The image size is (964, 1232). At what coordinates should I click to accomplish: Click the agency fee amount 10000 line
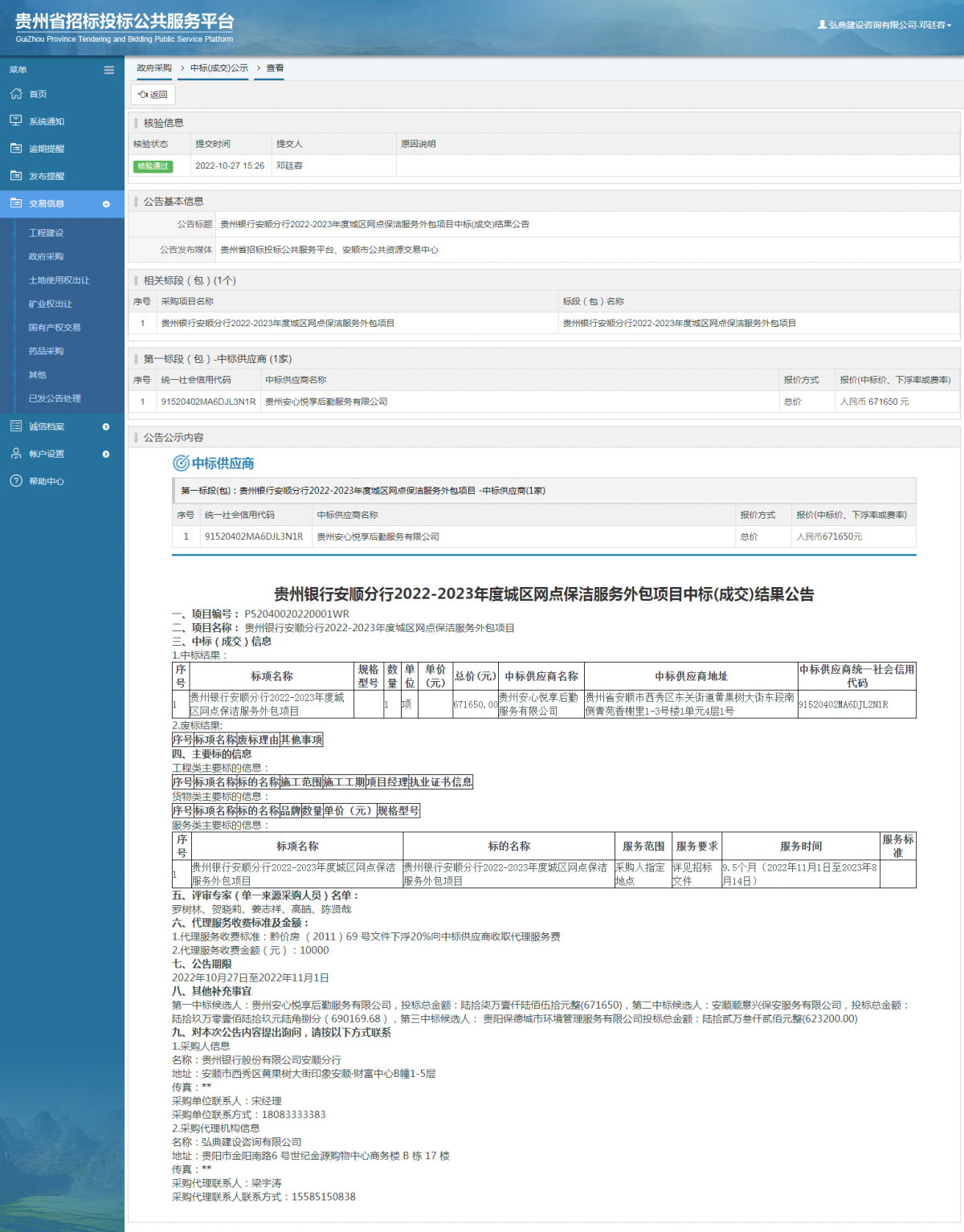point(251,950)
